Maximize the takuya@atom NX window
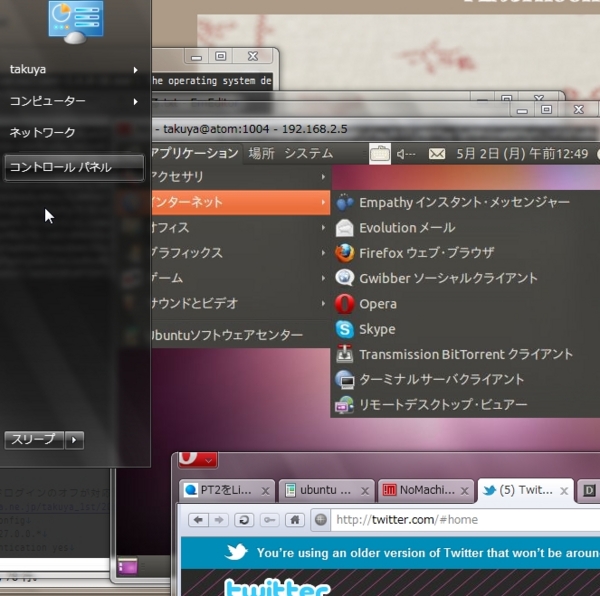The width and height of the screenshot is (600, 596). click(546, 110)
